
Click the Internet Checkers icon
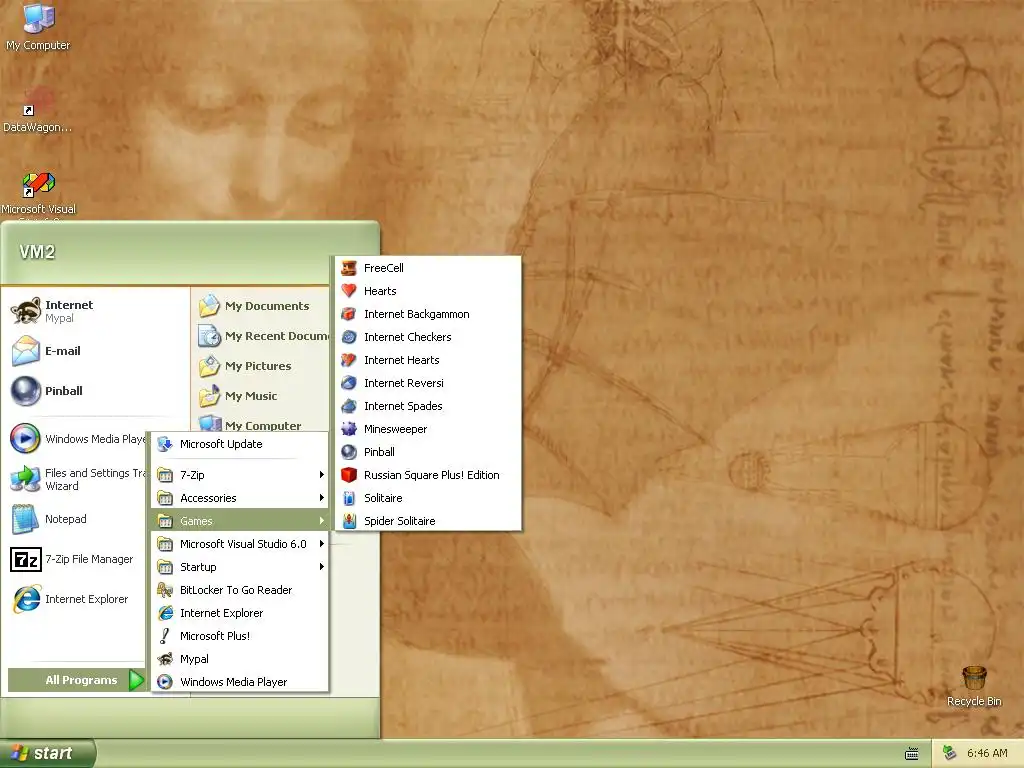pos(349,337)
